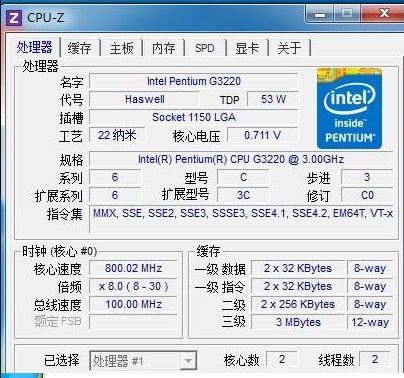Click the name field Intel Pentium G3220
The height and width of the screenshot is (378, 404).
194,81
